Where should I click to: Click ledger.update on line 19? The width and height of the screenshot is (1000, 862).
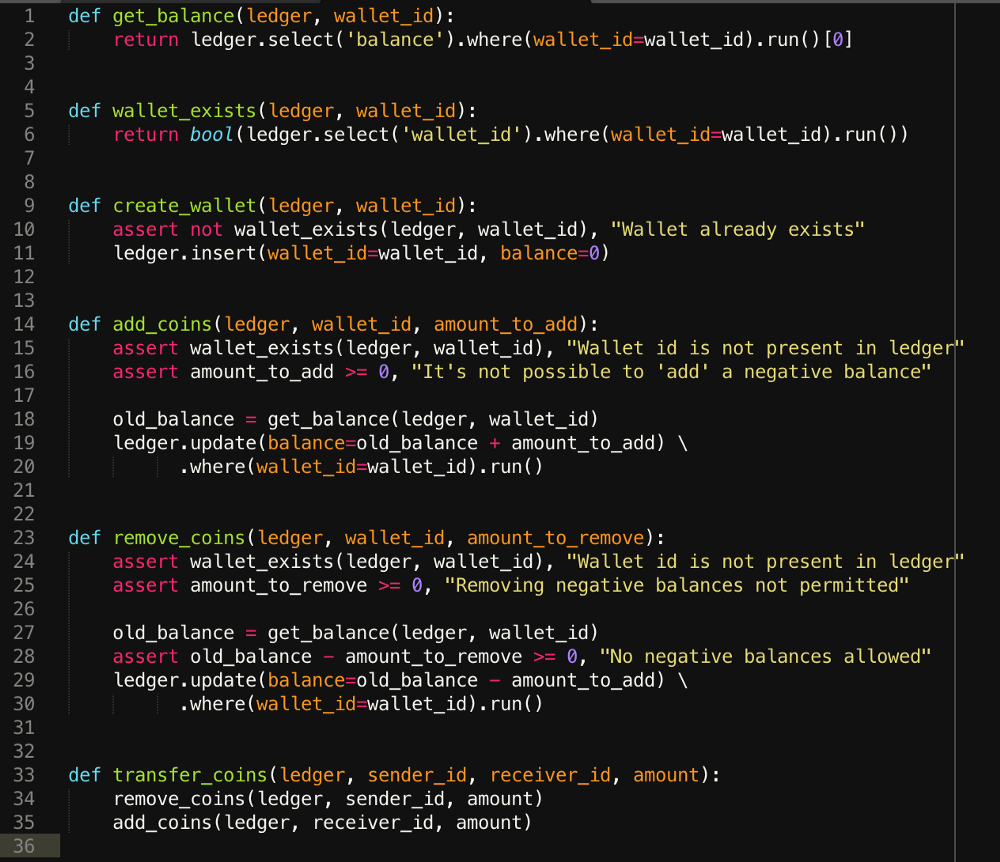click(x=184, y=443)
